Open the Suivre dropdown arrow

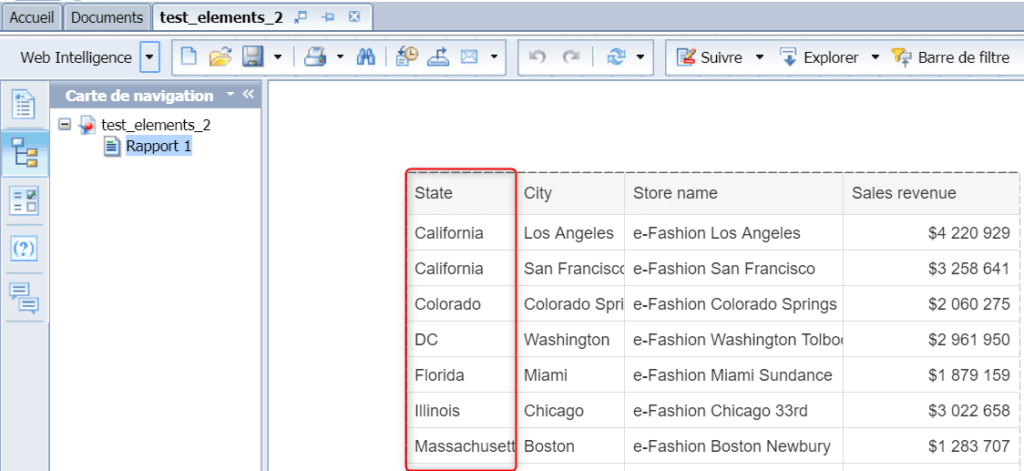759,58
